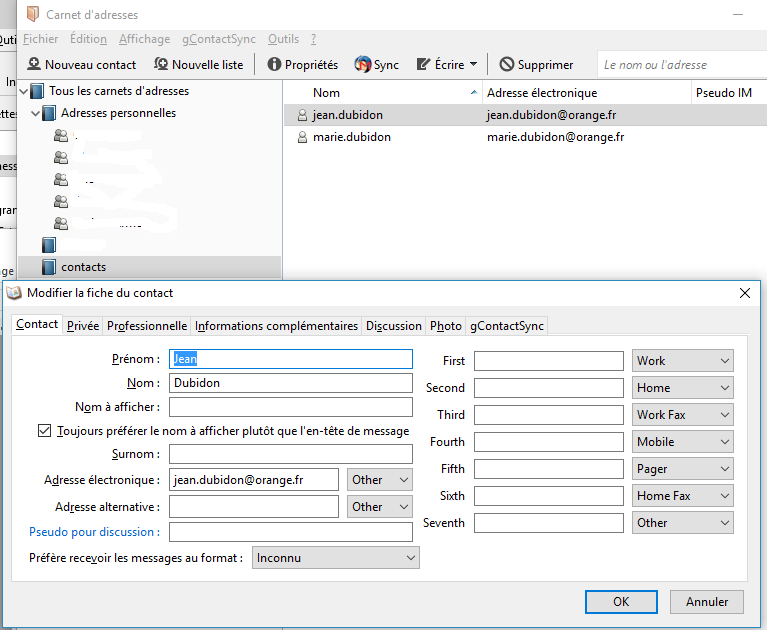Open the gContactSync menu
The width and height of the screenshot is (767, 630).
tap(218, 39)
